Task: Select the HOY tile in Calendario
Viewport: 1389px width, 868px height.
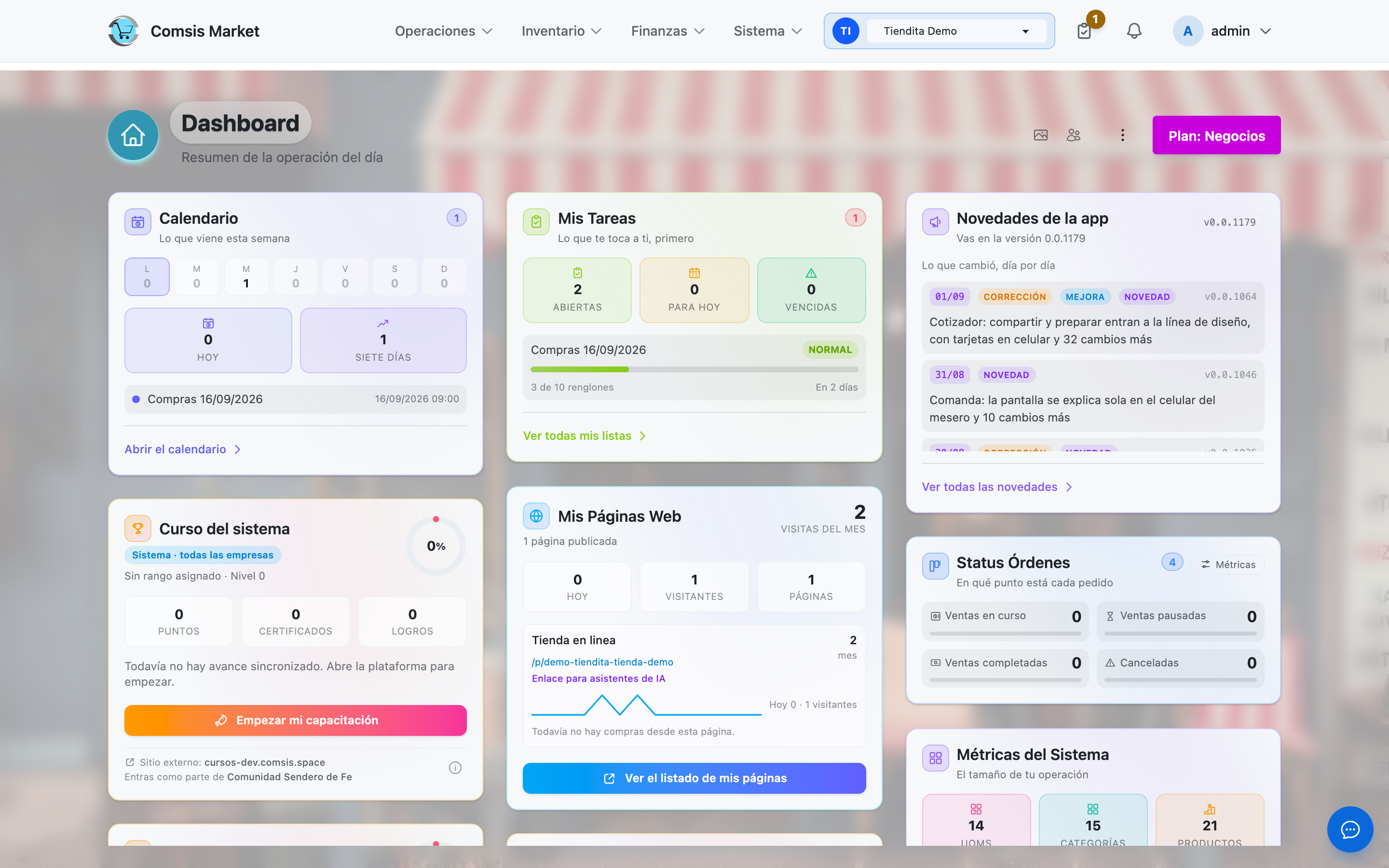Action: [x=208, y=340]
